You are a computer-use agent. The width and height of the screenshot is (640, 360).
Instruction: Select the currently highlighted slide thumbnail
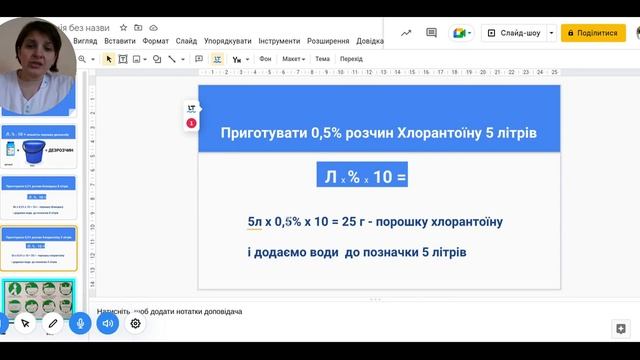39,249
